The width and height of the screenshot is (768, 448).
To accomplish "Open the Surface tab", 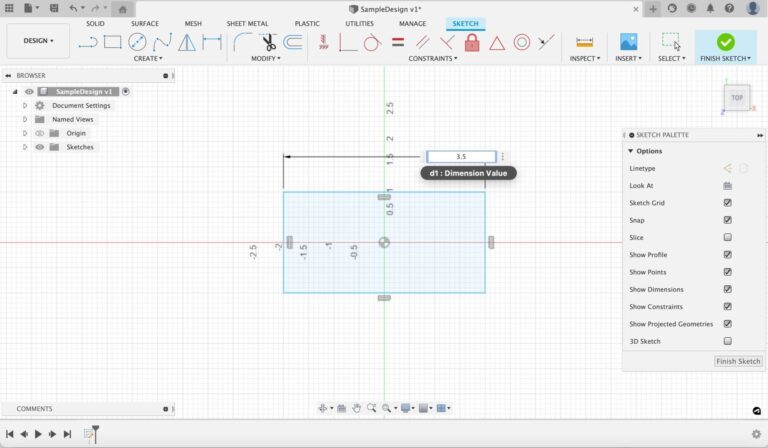I will click(145, 23).
